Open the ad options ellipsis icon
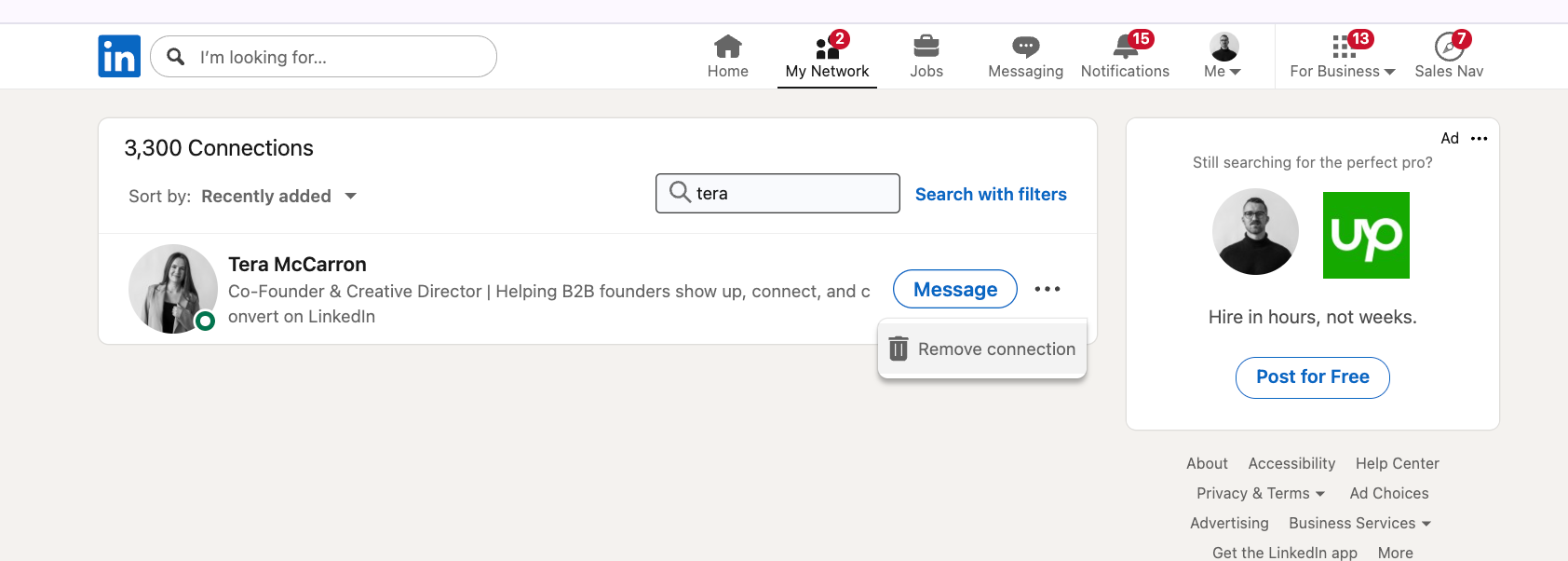The image size is (1568, 561). pos(1479,139)
